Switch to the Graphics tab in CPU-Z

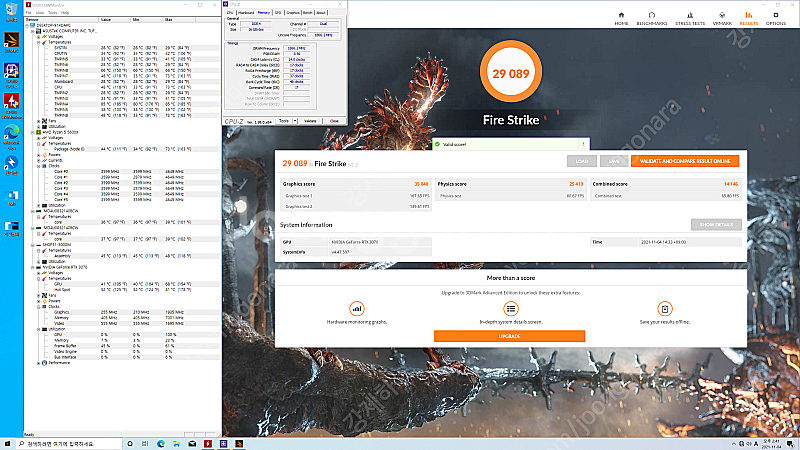coord(293,12)
